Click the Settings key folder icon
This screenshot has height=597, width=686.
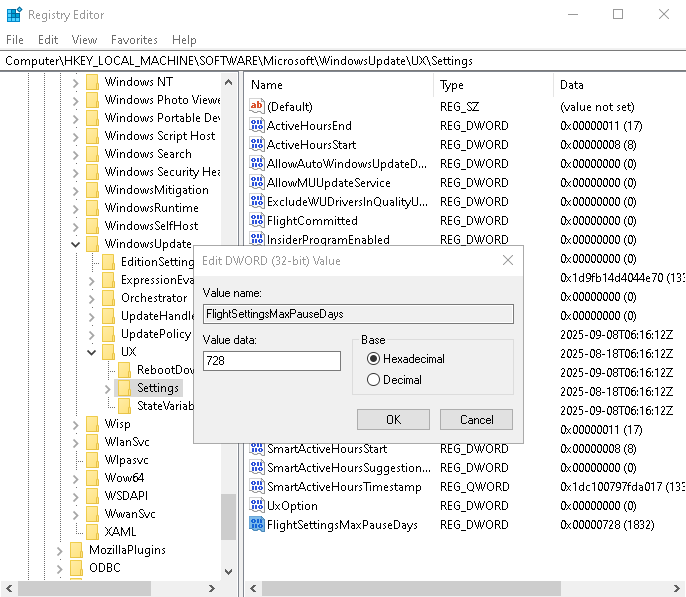(125, 388)
